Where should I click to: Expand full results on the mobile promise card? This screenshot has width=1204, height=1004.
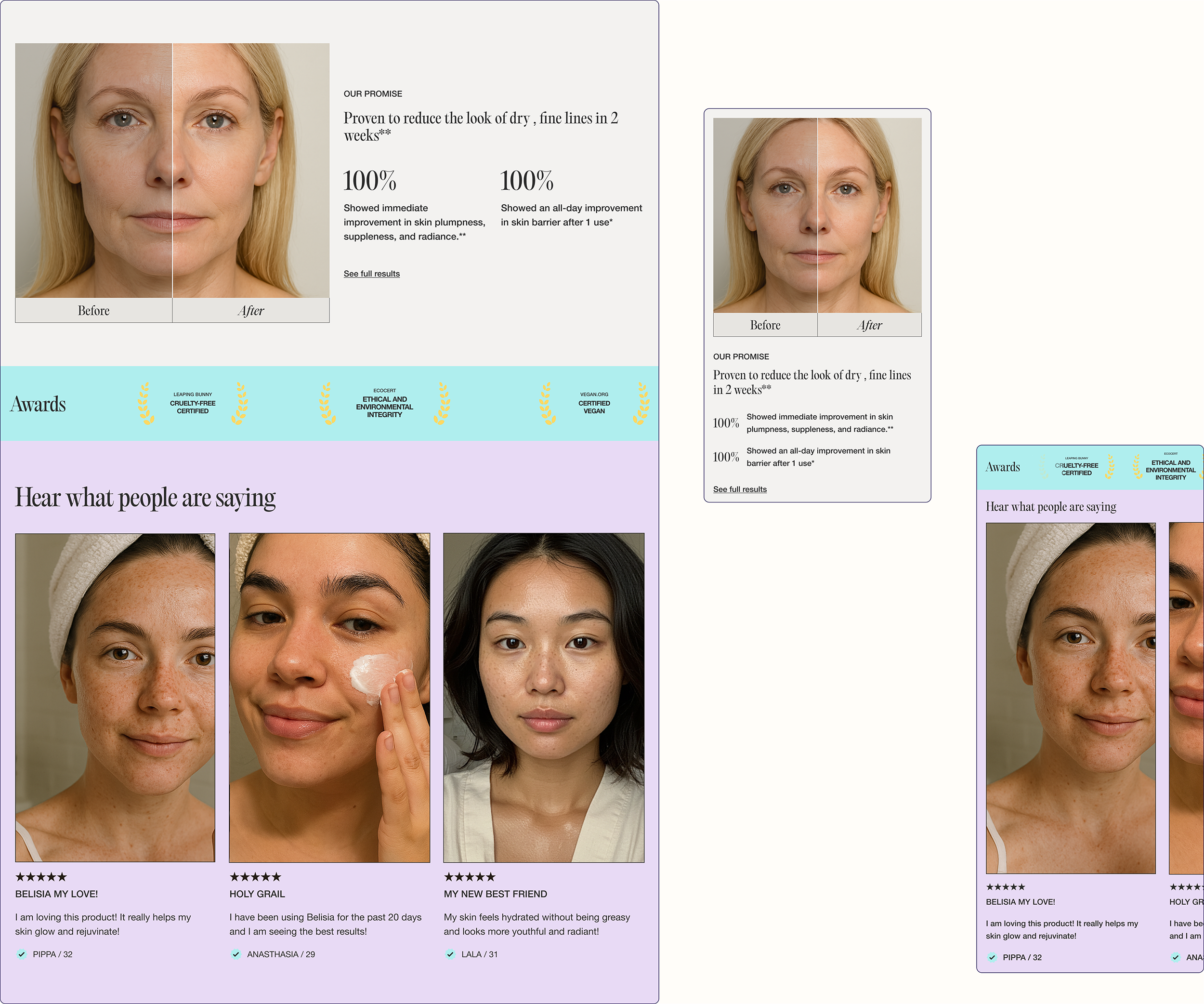(740, 489)
